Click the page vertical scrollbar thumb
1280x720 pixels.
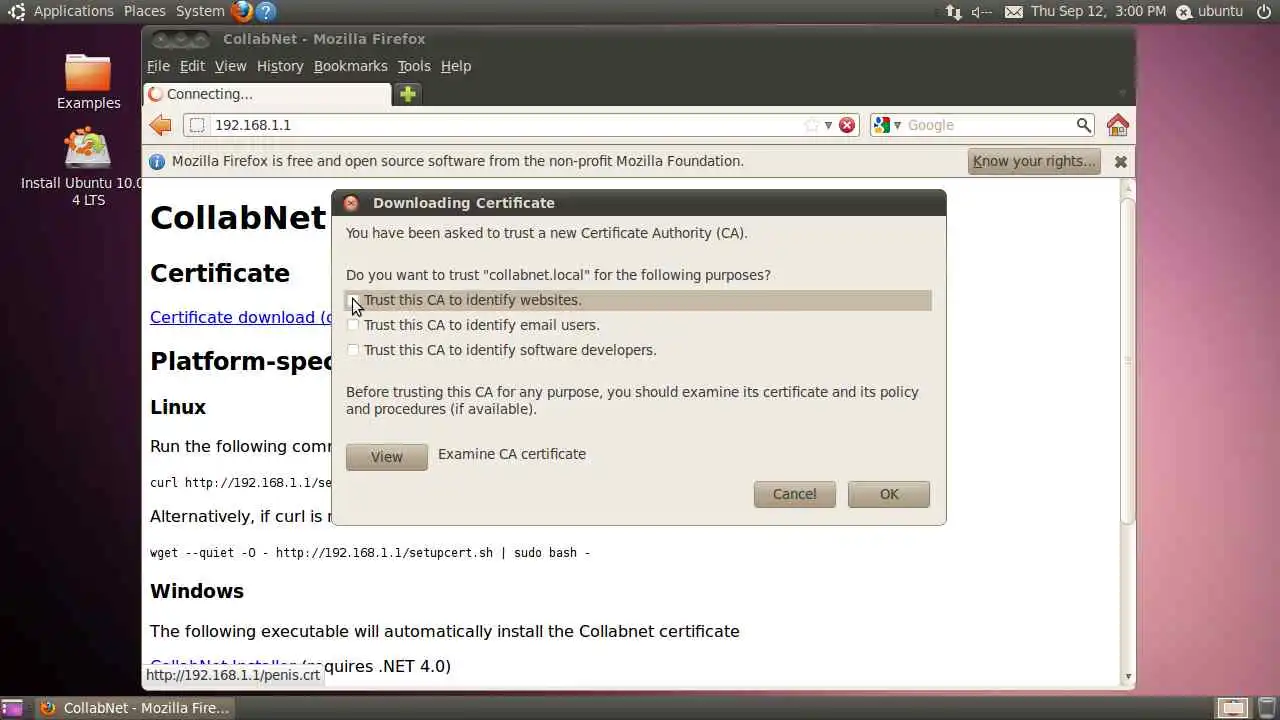pos(1128,360)
